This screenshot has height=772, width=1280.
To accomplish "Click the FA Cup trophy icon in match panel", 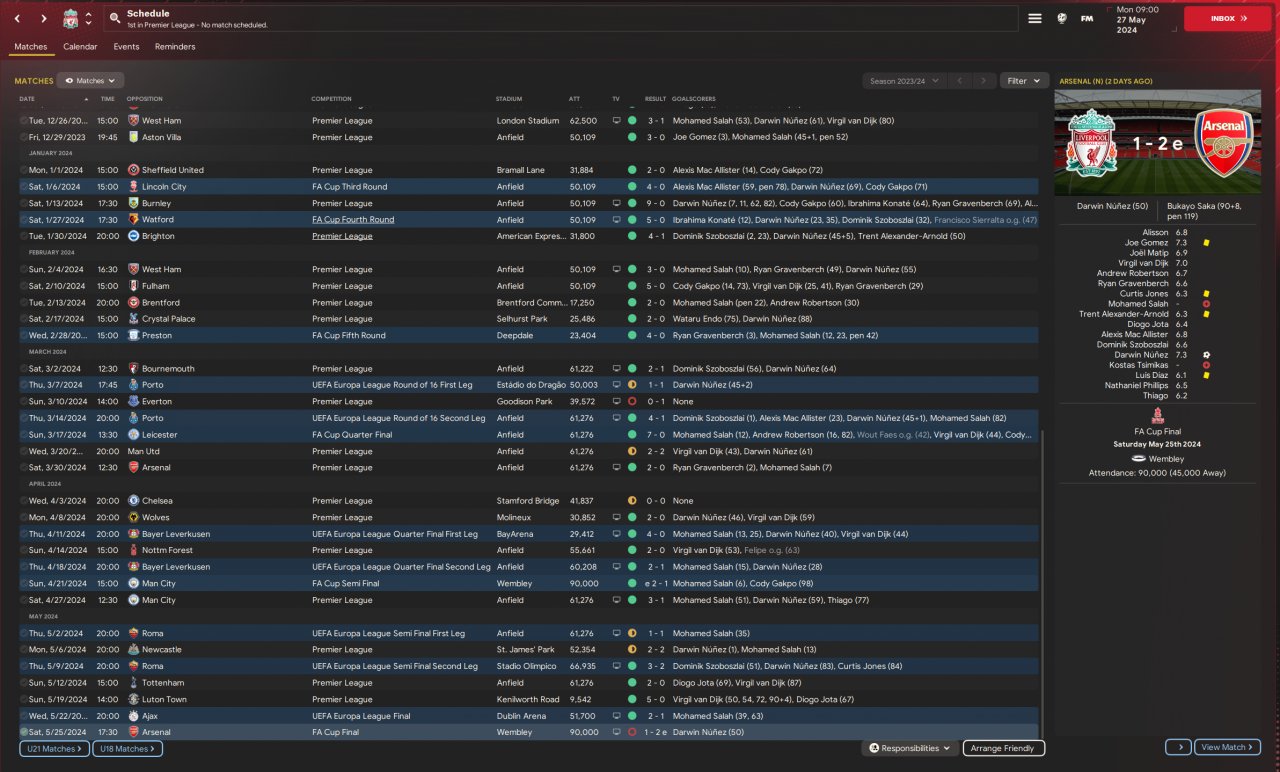I will pyautogui.click(x=1157, y=415).
